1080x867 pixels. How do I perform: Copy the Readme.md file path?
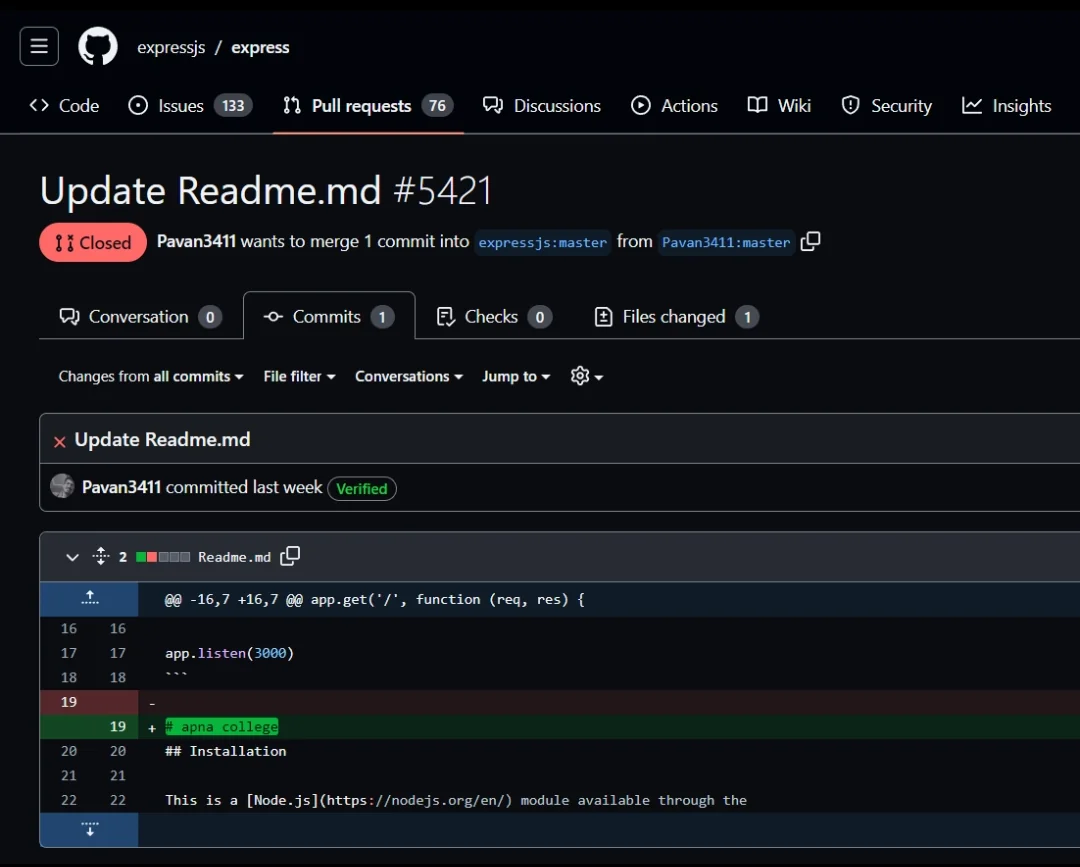coord(290,556)
